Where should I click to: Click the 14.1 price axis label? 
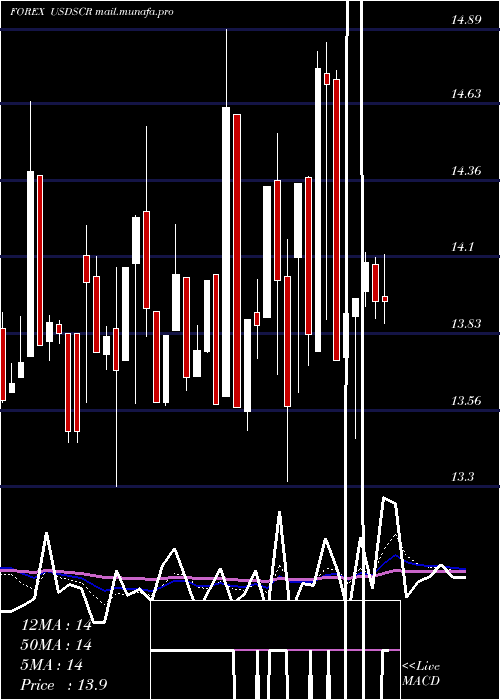pos(462,247)
